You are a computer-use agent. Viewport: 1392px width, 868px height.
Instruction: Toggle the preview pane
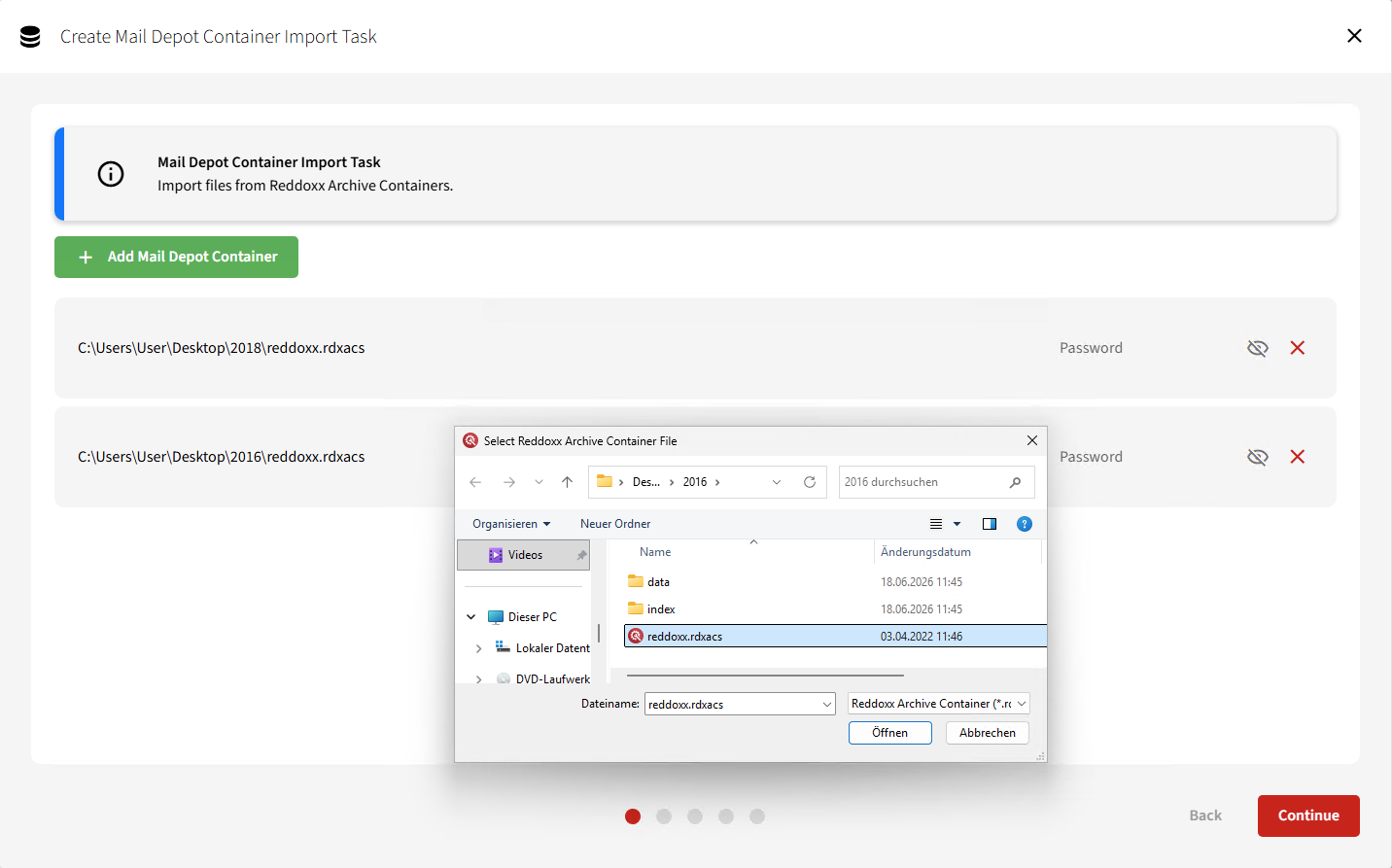pos(990,524)
